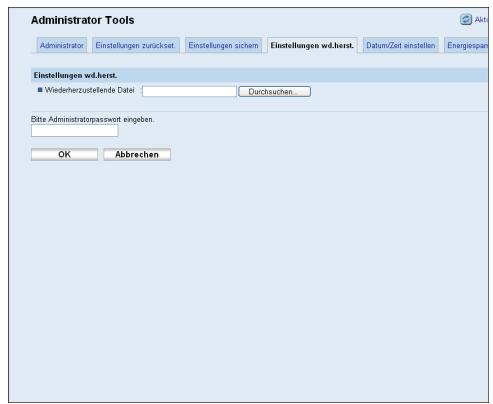The height and width of the screenshot is (404, 493).
Task: Open the Einstellungen sichern tab
Action: coord(223,45)
